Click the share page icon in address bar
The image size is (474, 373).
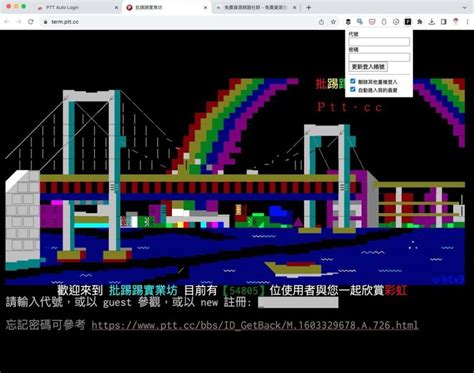coord(321,22)
